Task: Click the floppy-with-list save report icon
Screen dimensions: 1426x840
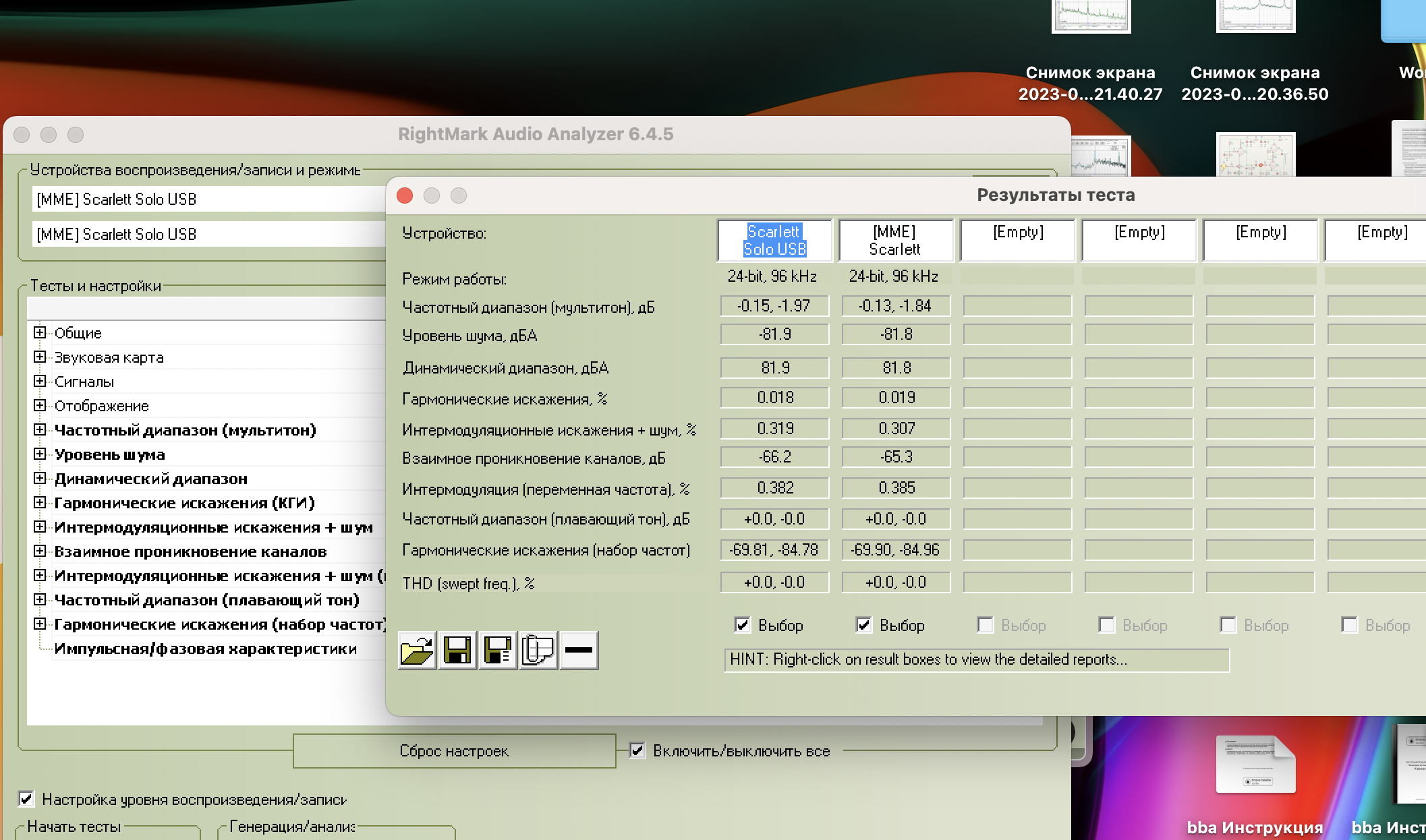Action: (x=498, y=651)
